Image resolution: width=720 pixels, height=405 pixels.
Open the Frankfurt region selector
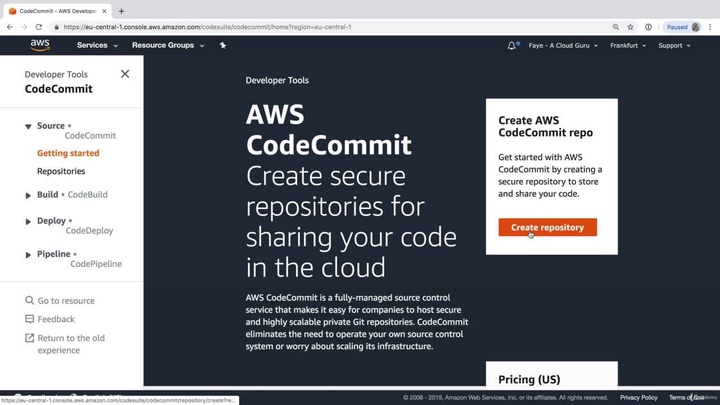click(x=629, y=45)
